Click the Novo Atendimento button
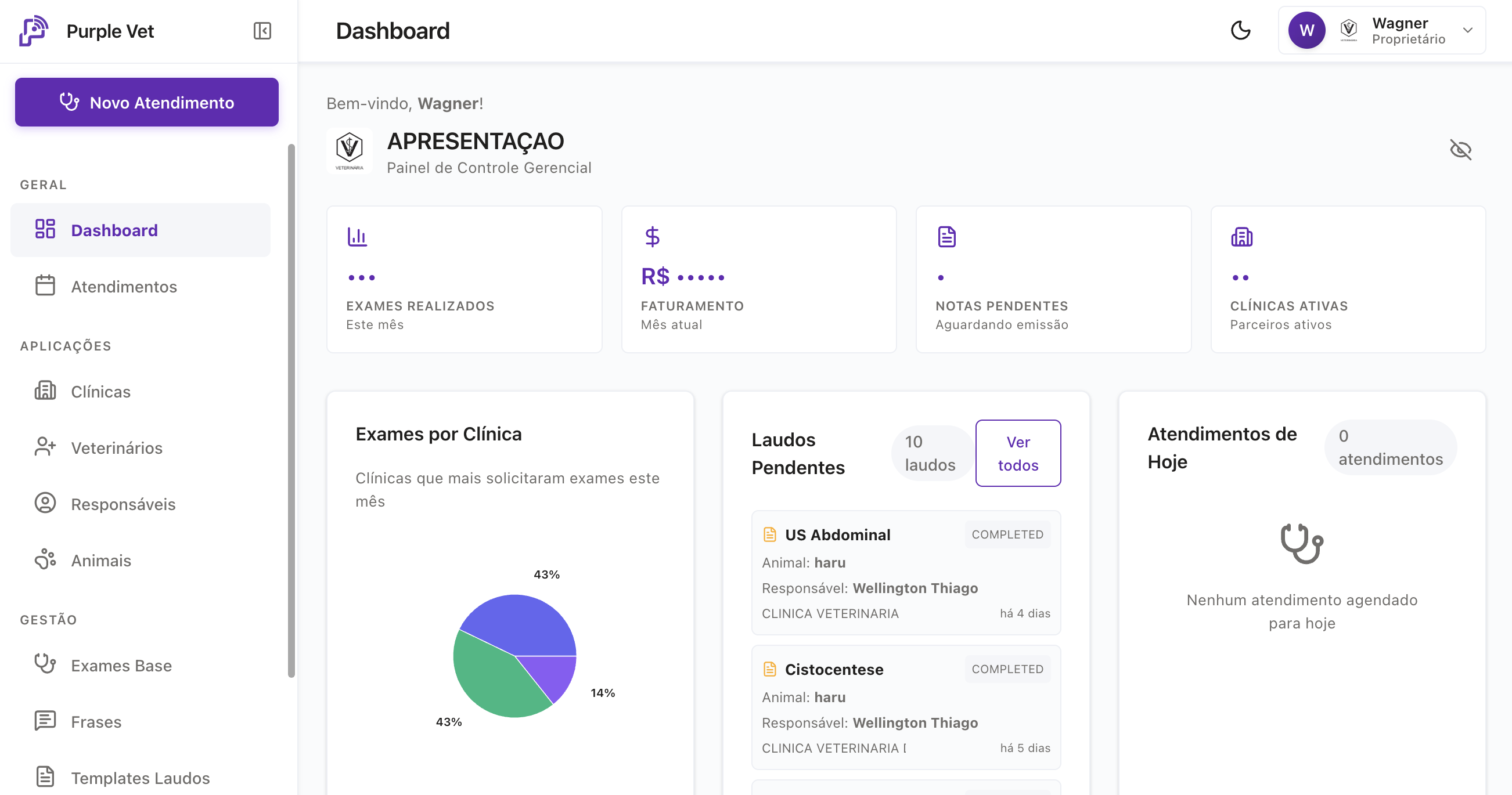This screenshot has height=795, width=1512. coord(146,102)
